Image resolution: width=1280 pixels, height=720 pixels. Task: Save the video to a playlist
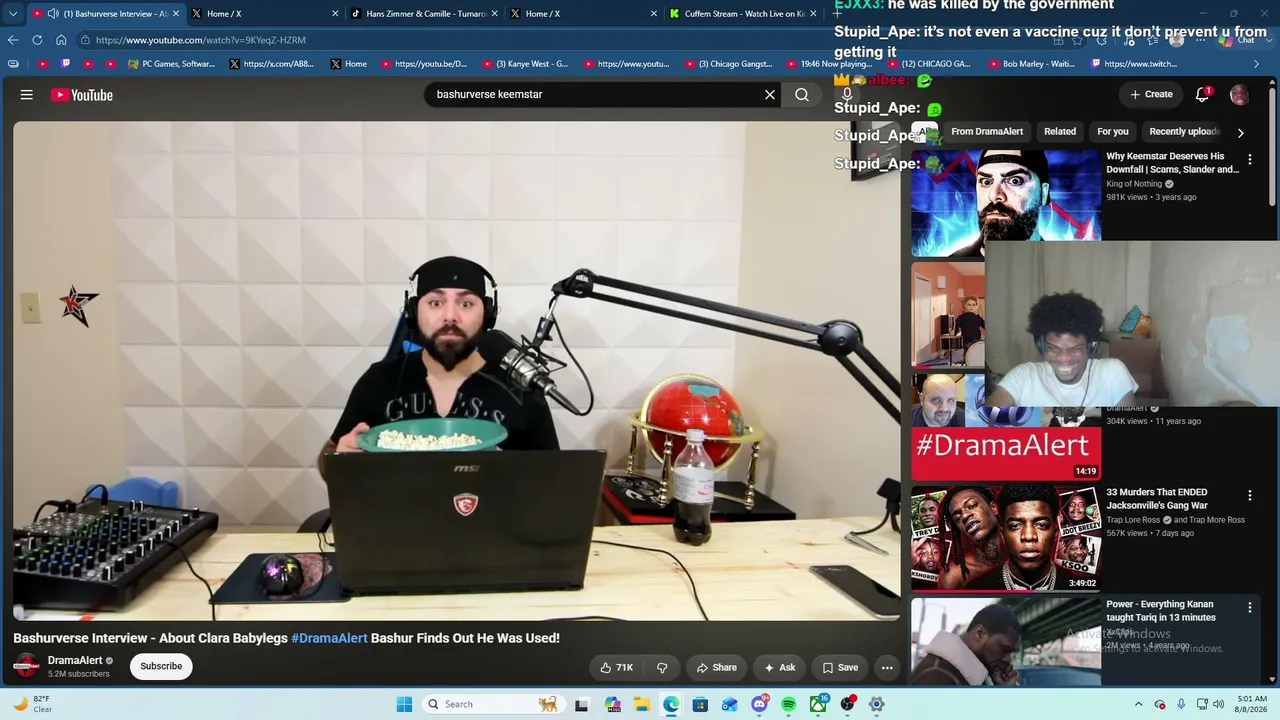tap(840, 668)
